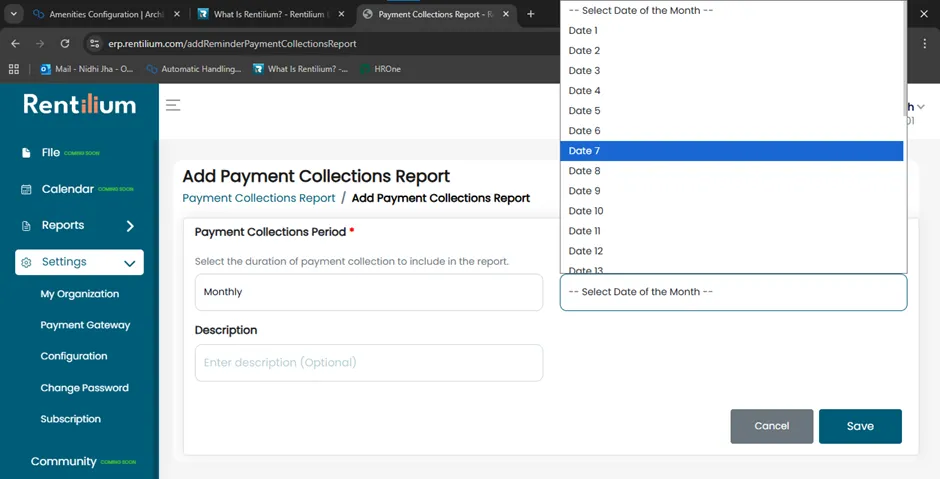The height and width of the screenshot is (479, 940).
Task: Open Chrome three-dot menu
Action: [x=924, y=44]
